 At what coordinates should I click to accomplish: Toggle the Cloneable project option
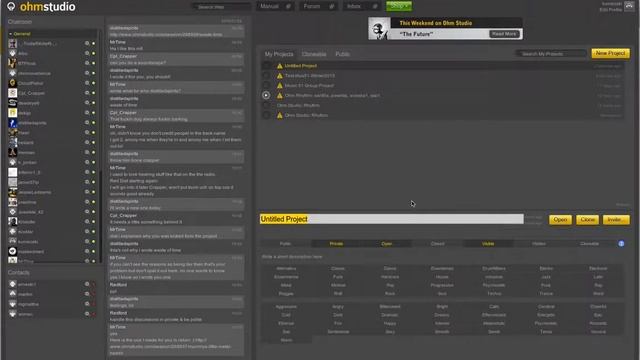point(589,244)
